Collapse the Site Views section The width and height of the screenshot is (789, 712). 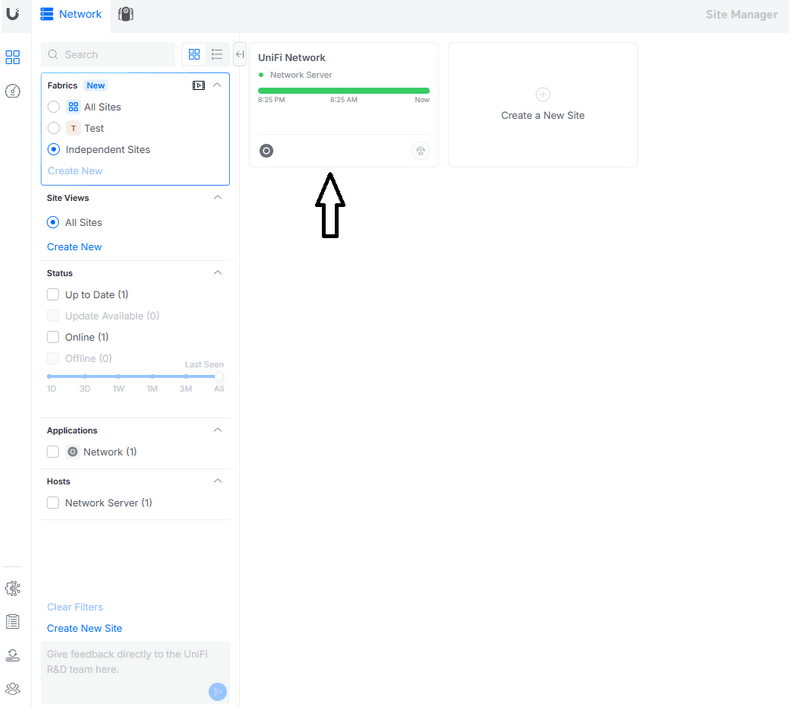pos(218,198)
